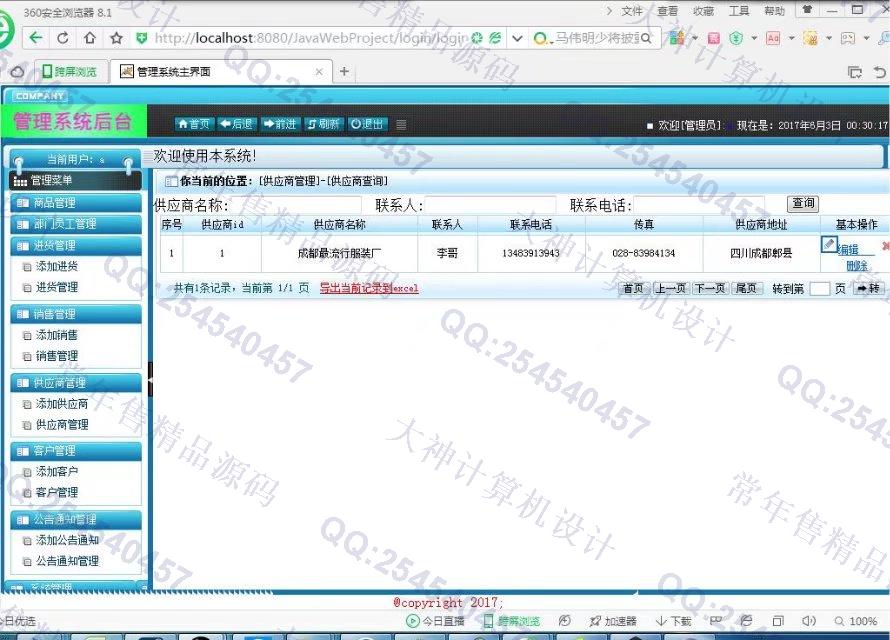
Task: Open 添加供应商 in the sidebar
Action: coord(62,403)
